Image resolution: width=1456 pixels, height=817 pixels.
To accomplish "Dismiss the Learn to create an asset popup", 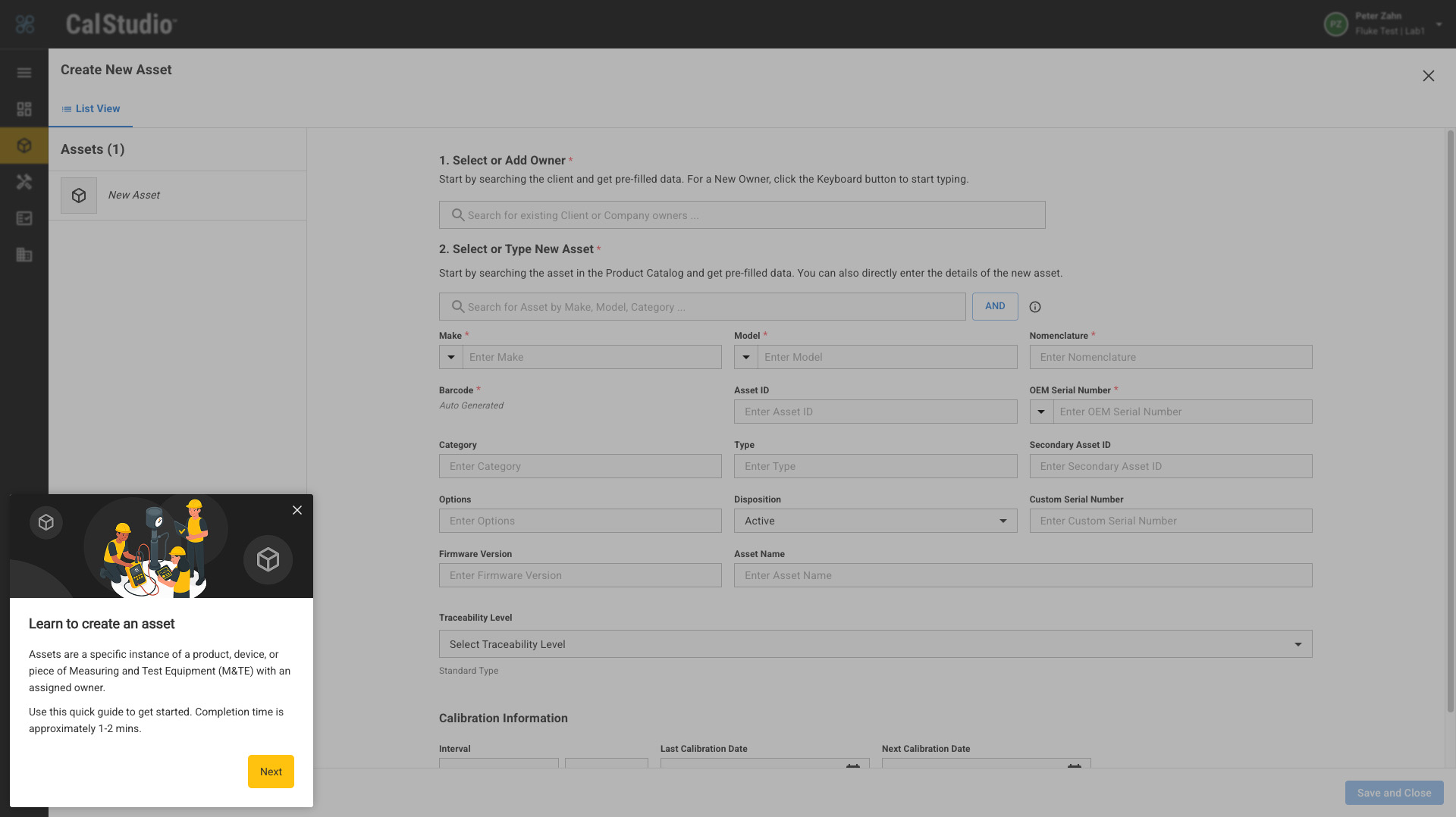I will [297, 510].
